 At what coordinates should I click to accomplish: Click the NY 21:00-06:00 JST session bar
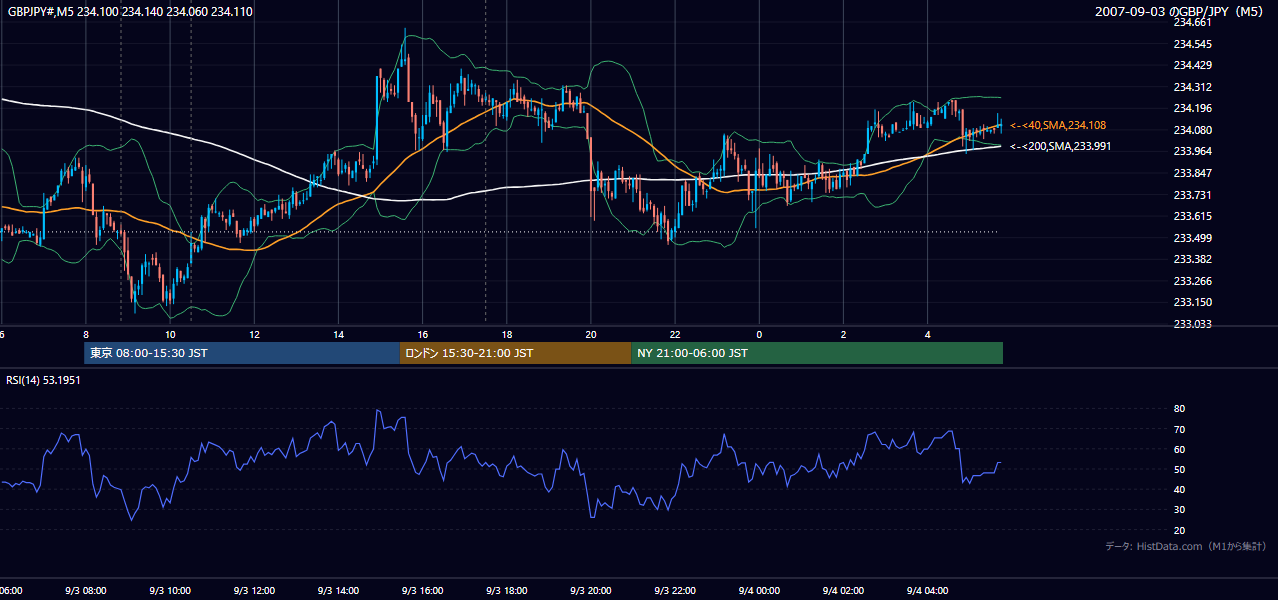point(817,353)
